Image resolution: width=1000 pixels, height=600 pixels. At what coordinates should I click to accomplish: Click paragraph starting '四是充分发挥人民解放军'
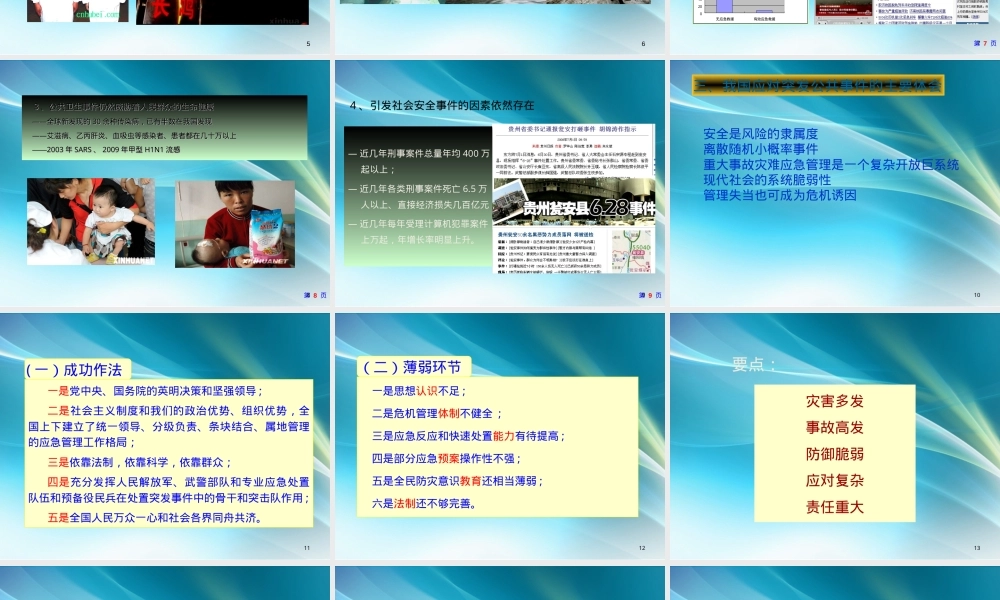pyautogui.click(x=168, y=490)
